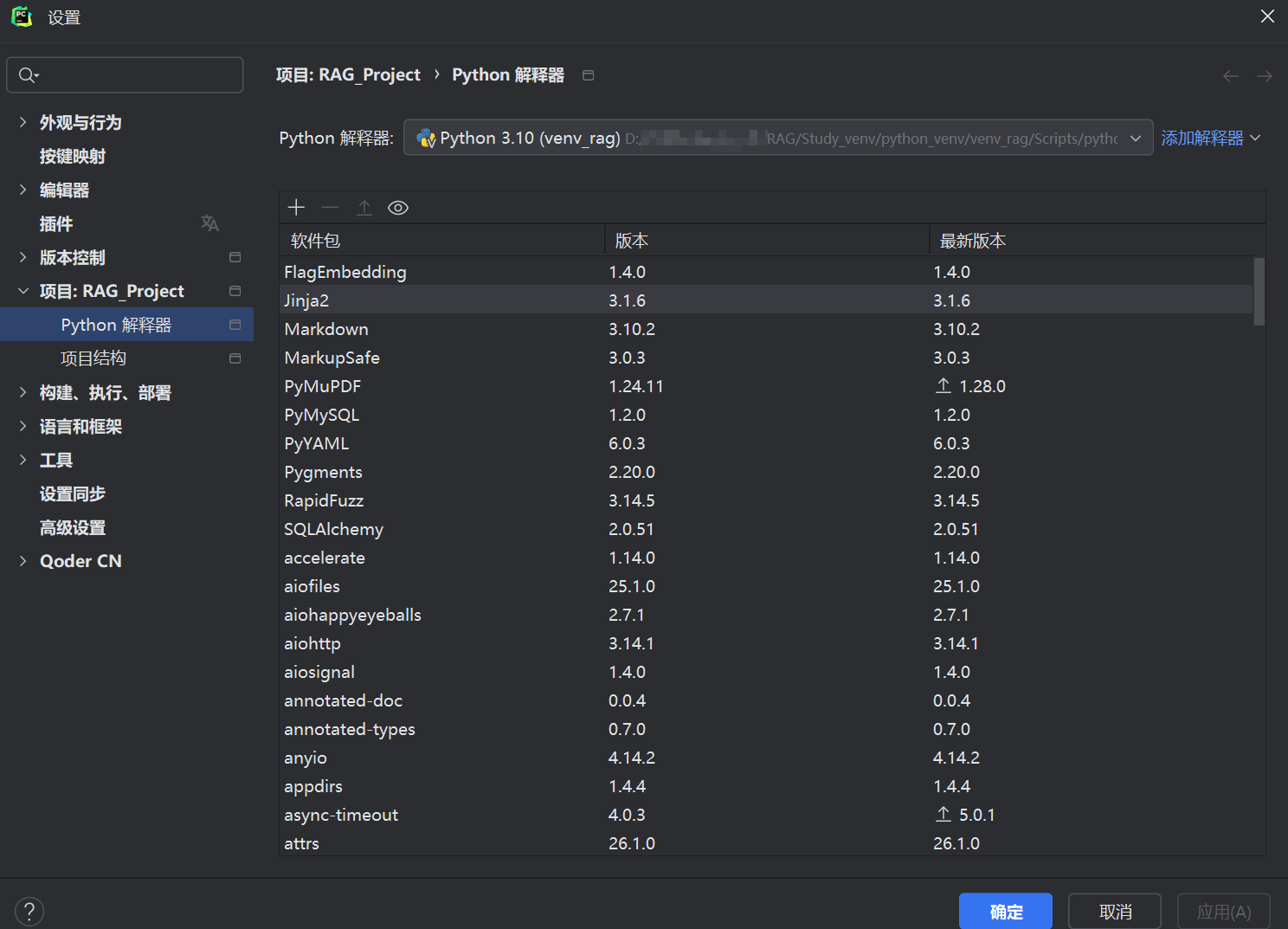1288x929 pixels.
Task: Select the SQLAlchemy package row
Action: click(766, 529)
